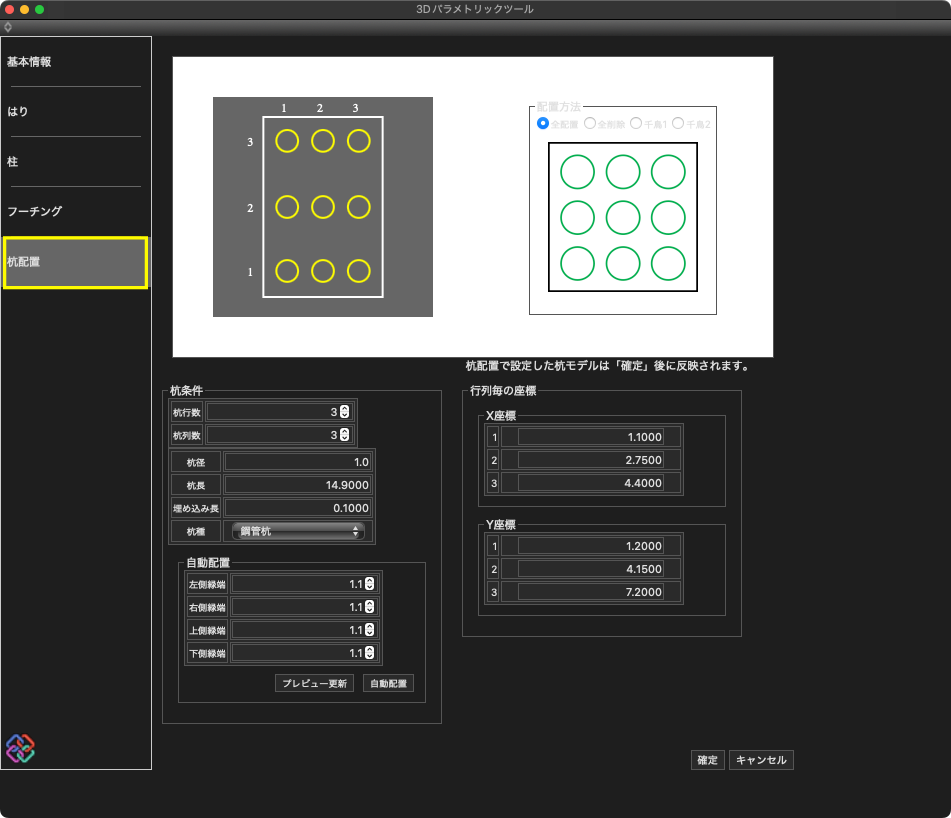Click the bottom-right green pile circle
Image resolution: width=951 pixels, height=818 pixels.
tap(668, 263)
